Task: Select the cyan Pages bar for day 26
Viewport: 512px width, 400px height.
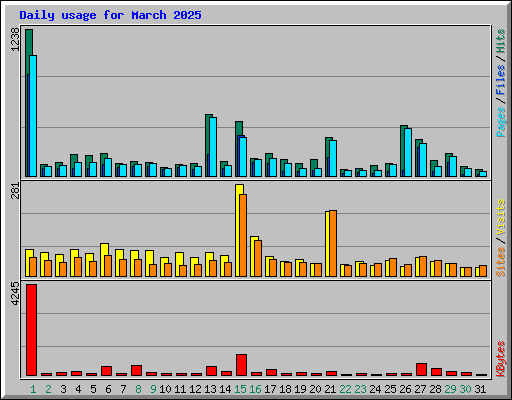Action: 408,152
